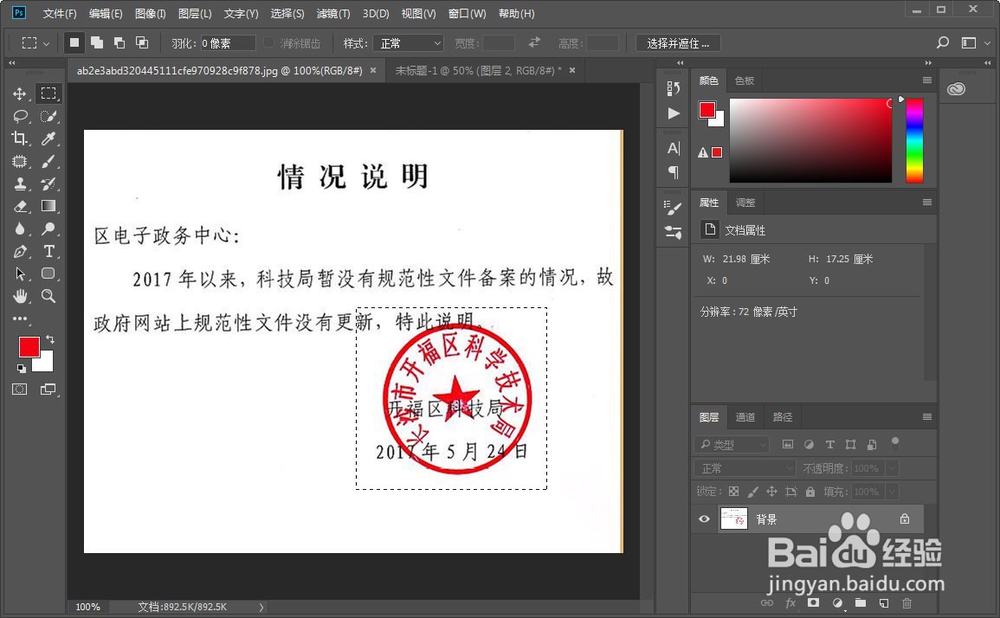Open the 不透明度 percentage dropdown
This screenshot has width=1000, height=618.
[x=891, y=468]
